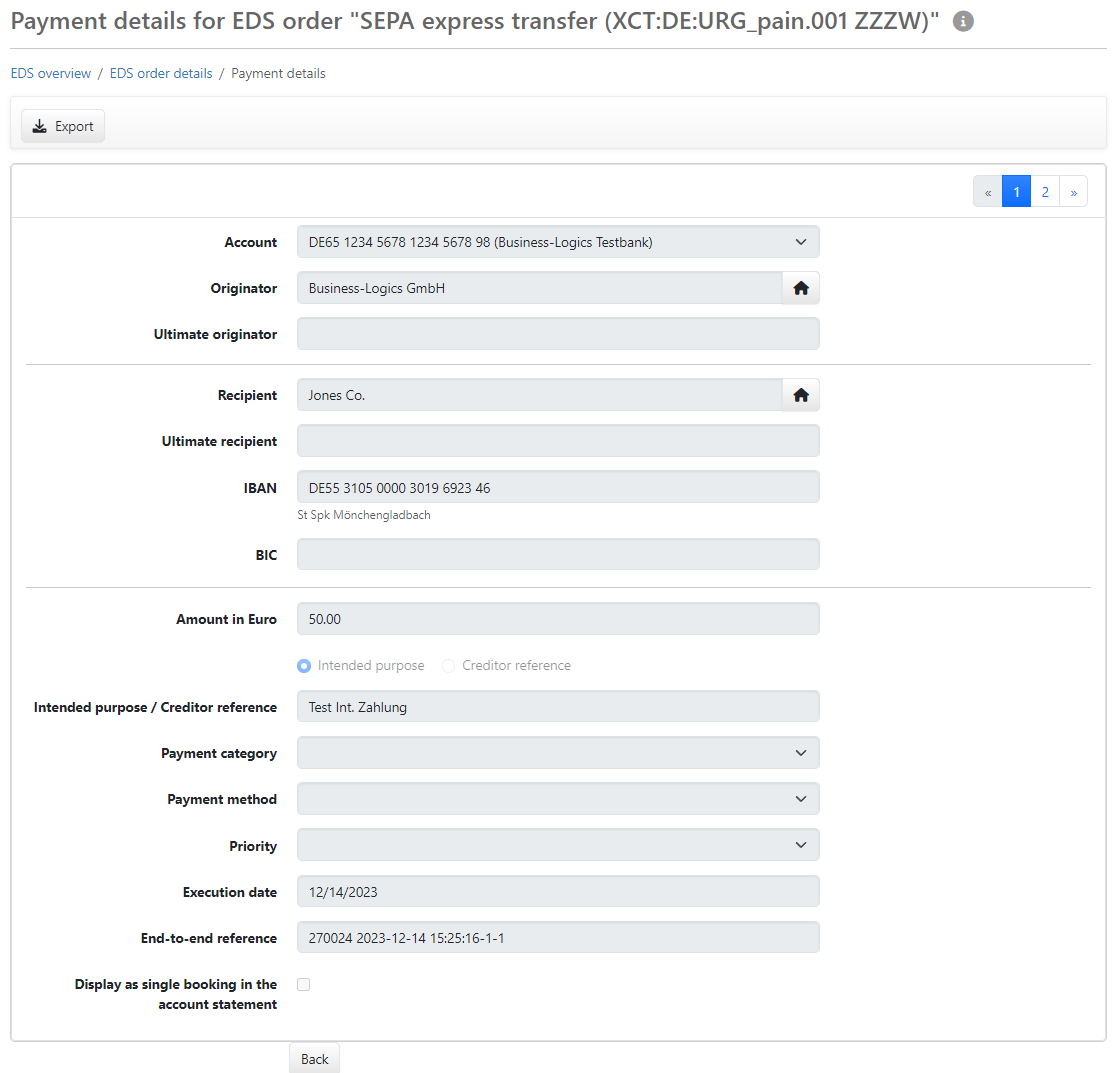Click the End-to-end reference field

pyautogui.click(x=558, y=938)
